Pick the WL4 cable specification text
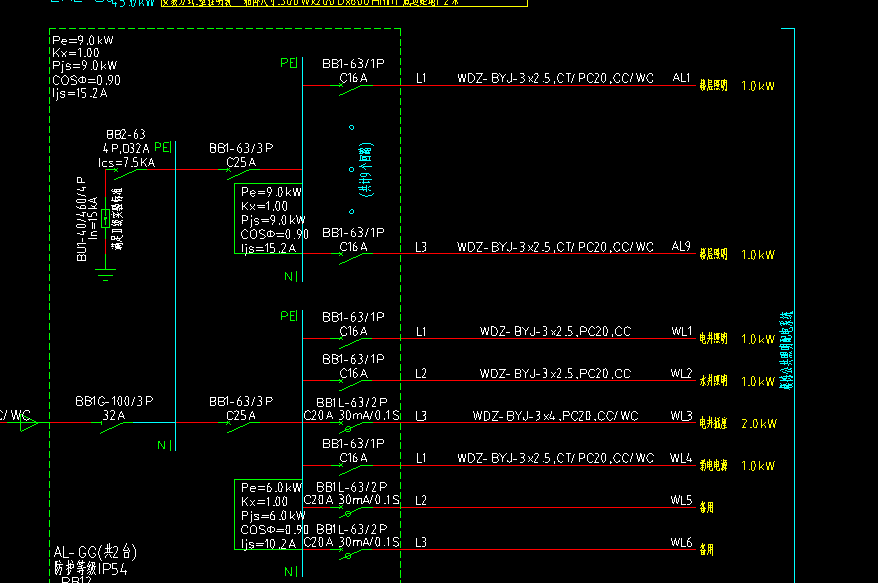878x583 pixels. tap(555, 458)
